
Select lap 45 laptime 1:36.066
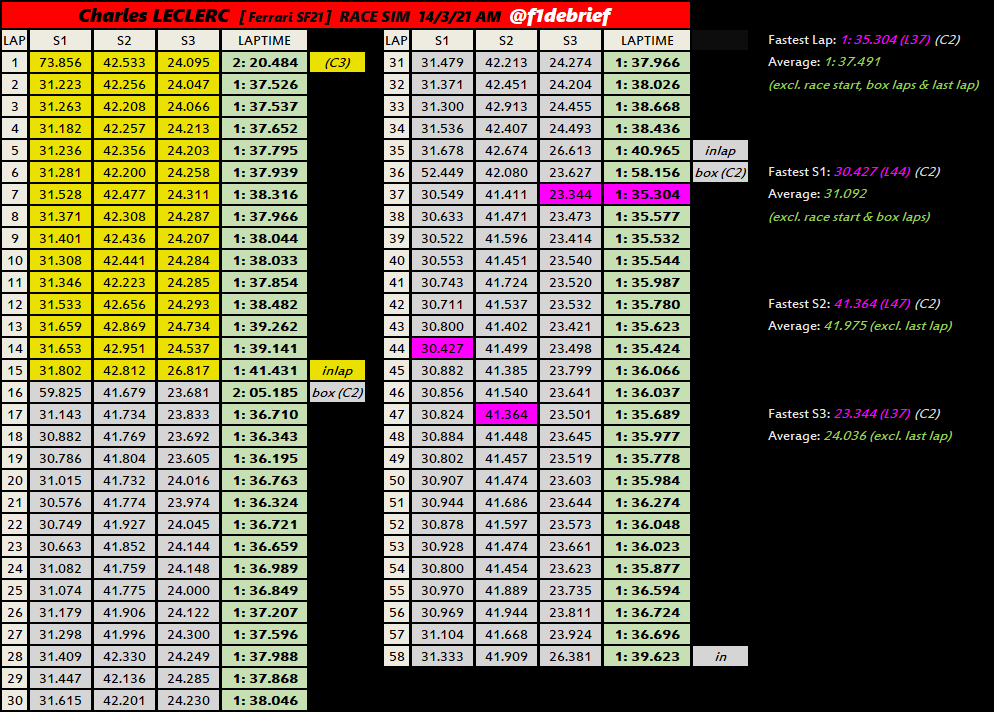pos(647,370)
